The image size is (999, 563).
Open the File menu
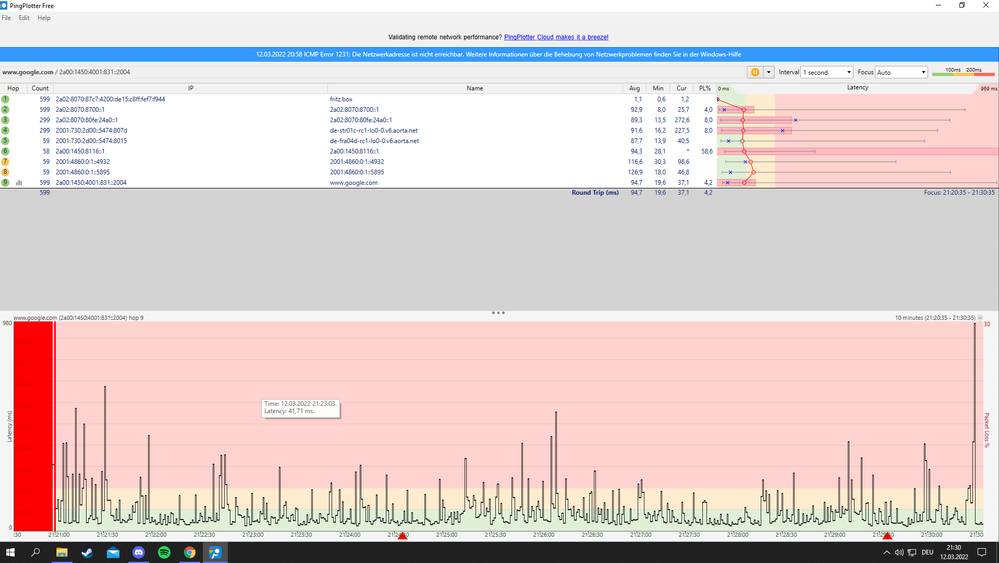pos(6,18)
